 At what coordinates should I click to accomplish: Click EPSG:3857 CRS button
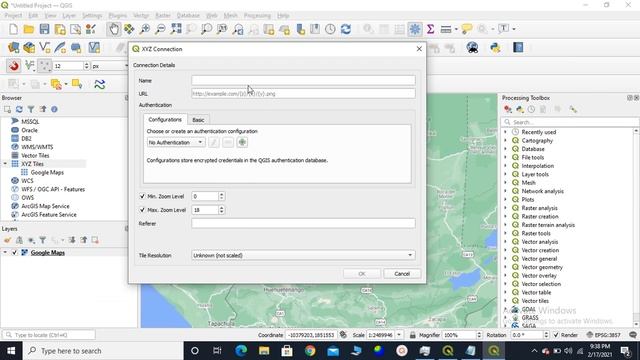point(604,335)
